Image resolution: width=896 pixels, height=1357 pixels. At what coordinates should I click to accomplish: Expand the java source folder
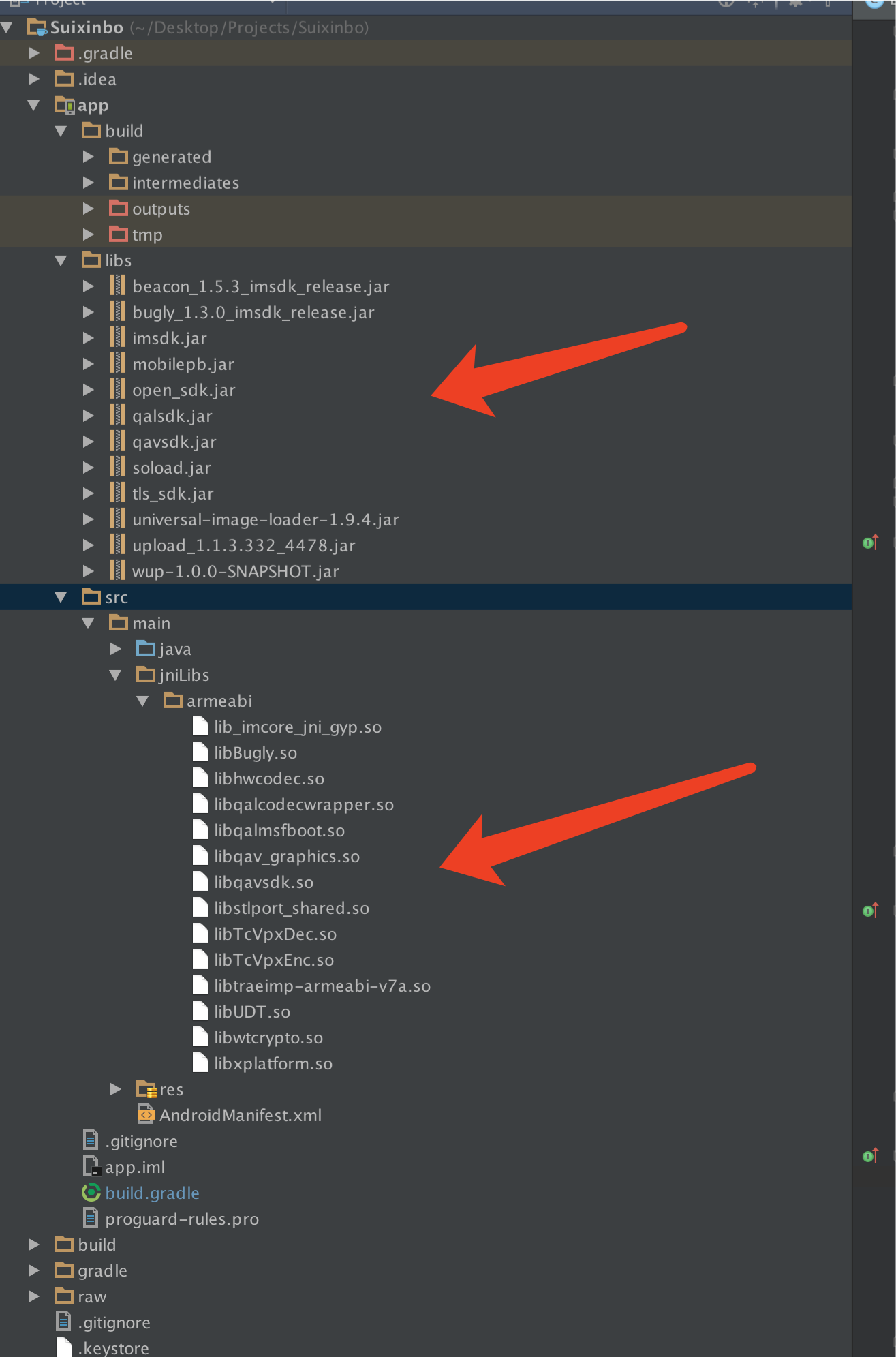coord(115,649)
